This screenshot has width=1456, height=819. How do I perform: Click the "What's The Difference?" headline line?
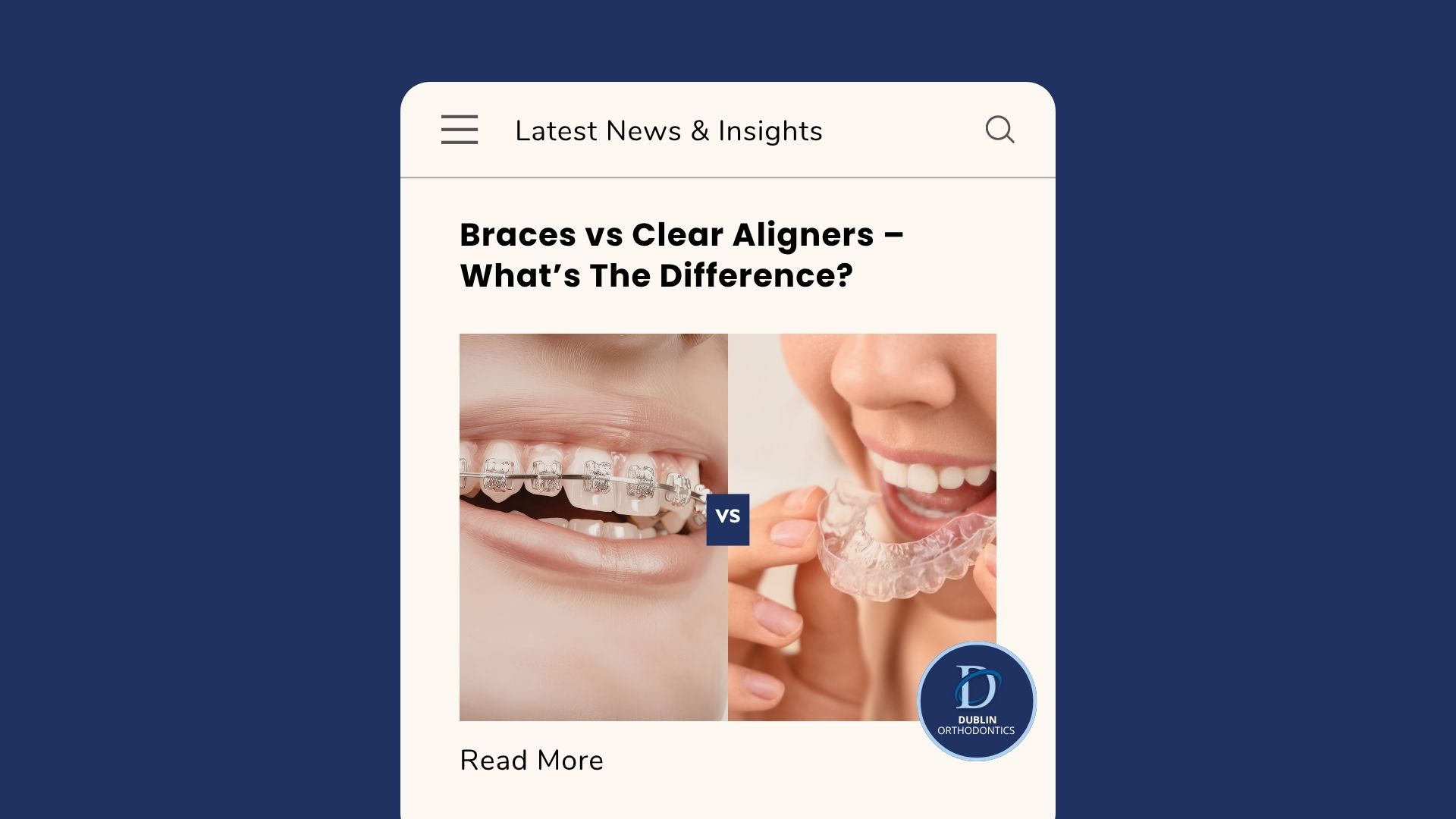657,275
